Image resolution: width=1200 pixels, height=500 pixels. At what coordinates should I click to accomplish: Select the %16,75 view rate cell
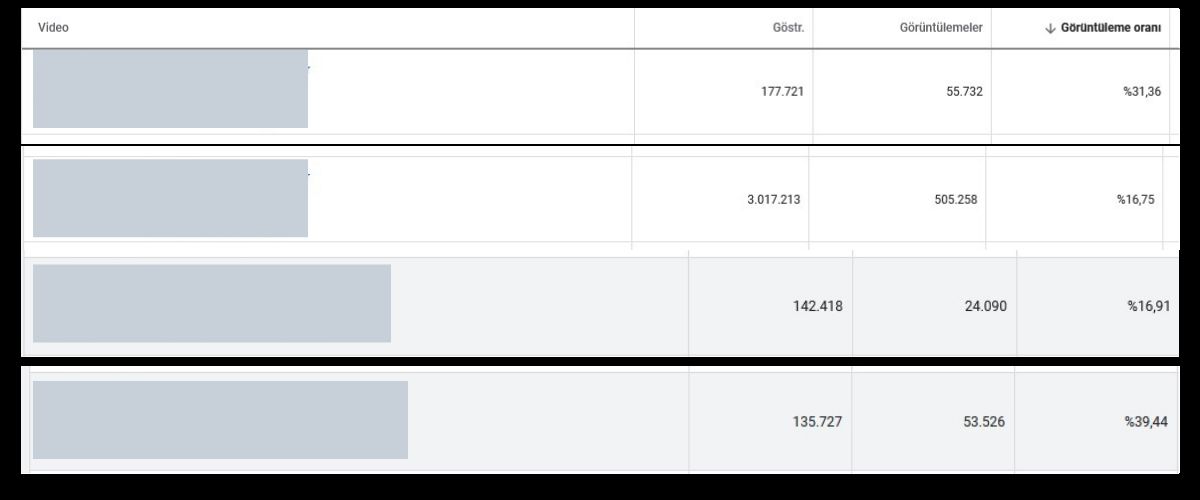(x=1135, y=199)
